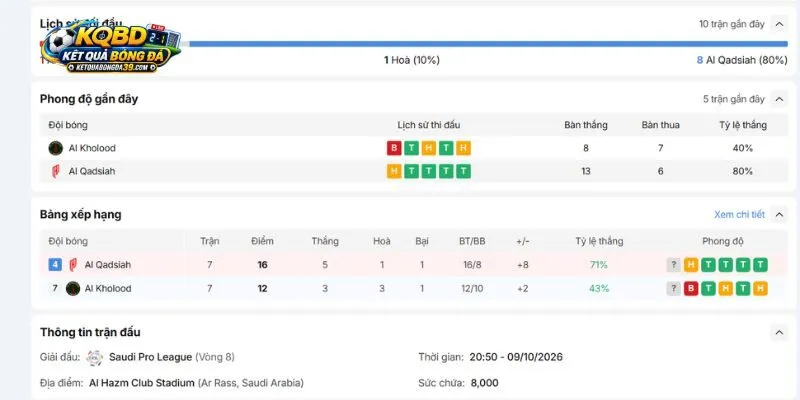Click the last H badge in Al Kholood's standings row

coord(760,288)
